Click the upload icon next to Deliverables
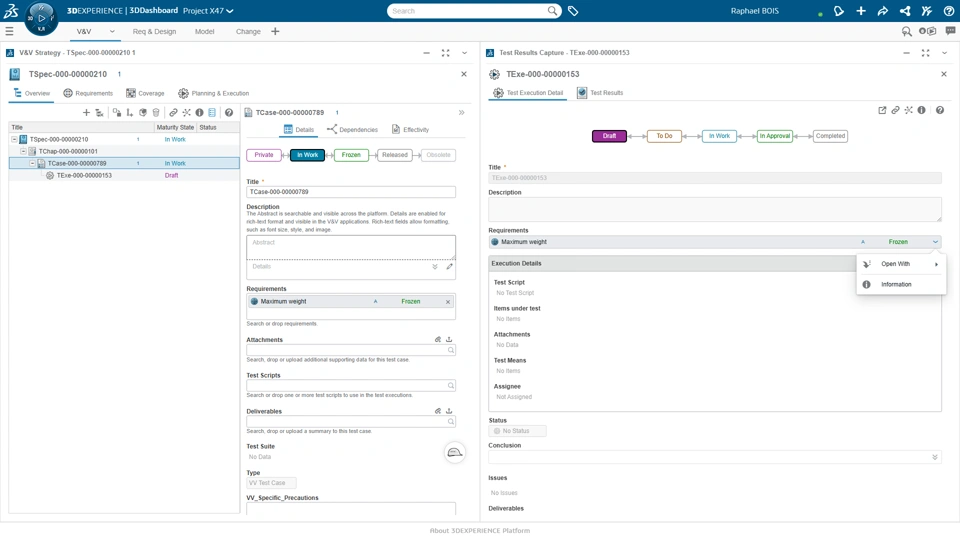The height and width of the screenshot is (540, 960). point(449,411)
